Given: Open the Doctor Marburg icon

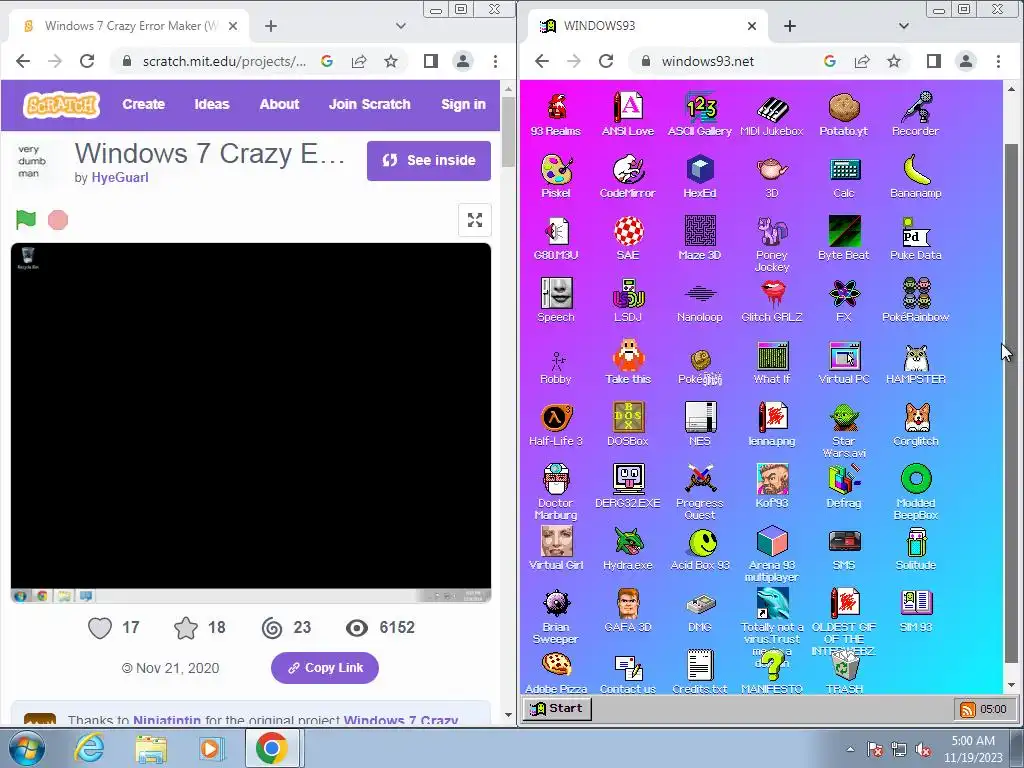Looking at the screenshot, I should click(x=556, y=492).
